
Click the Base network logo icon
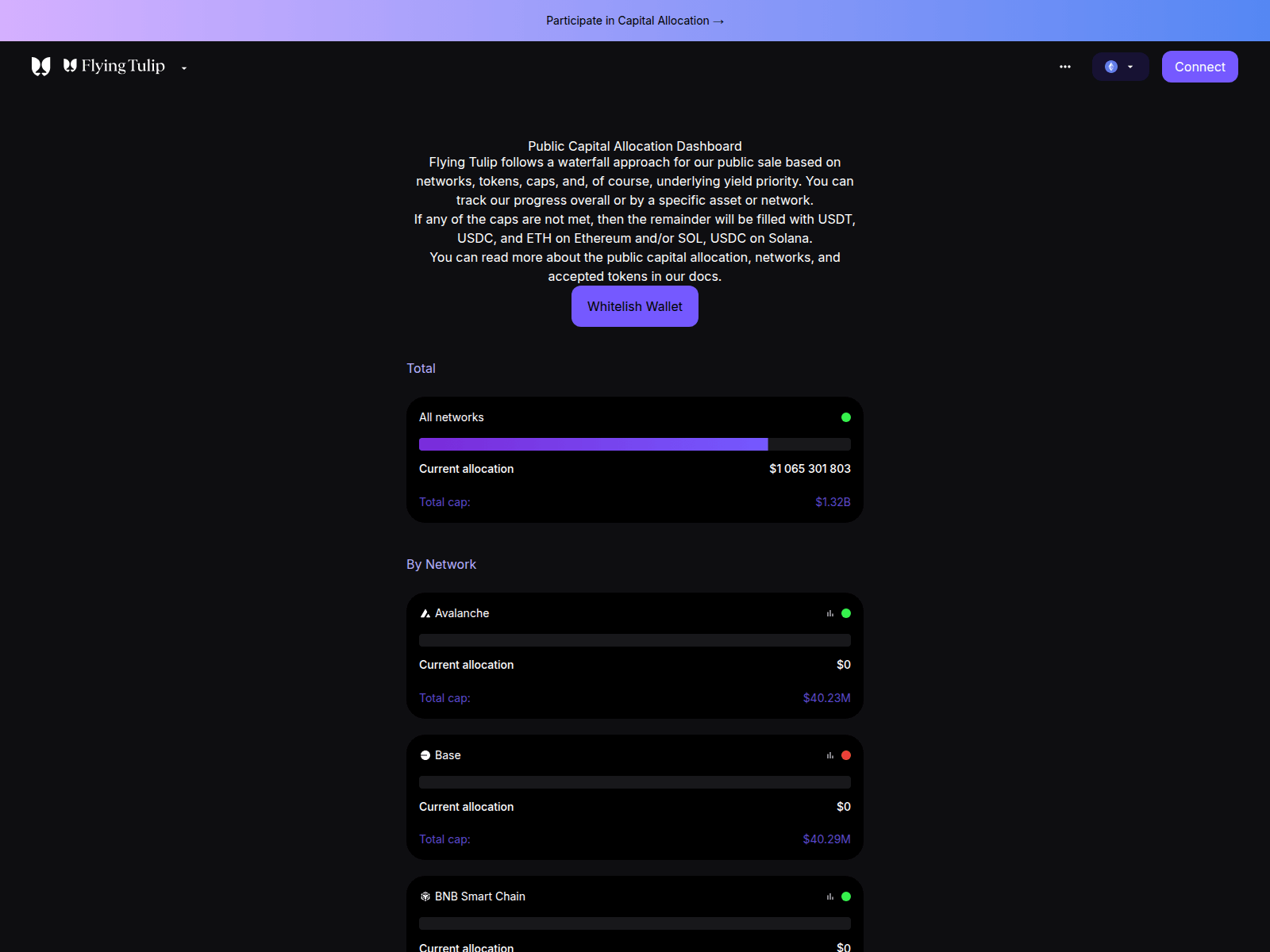tap(425, 755)
